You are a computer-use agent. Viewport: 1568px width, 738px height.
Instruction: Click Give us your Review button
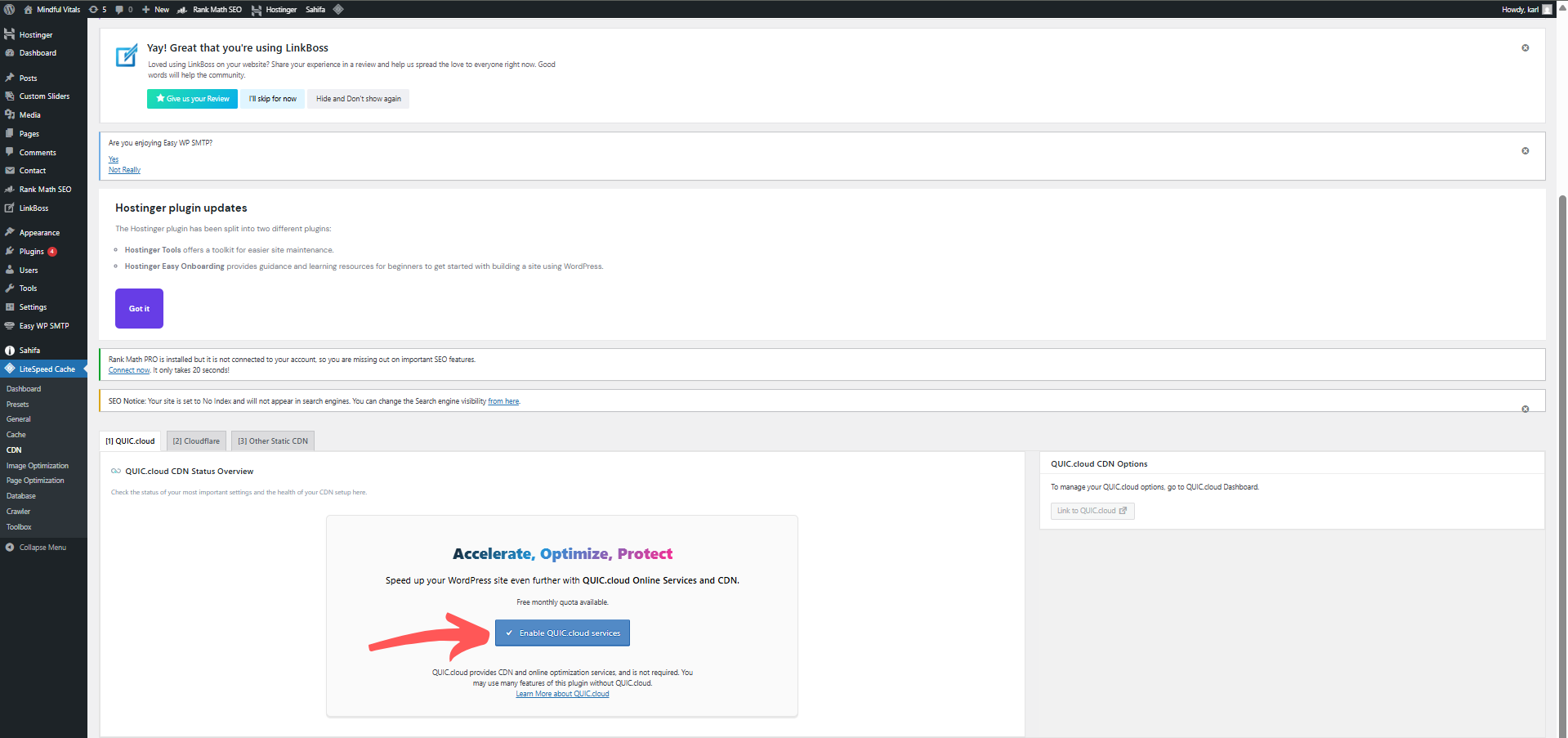pyautogui.click(x=192, y=99)
